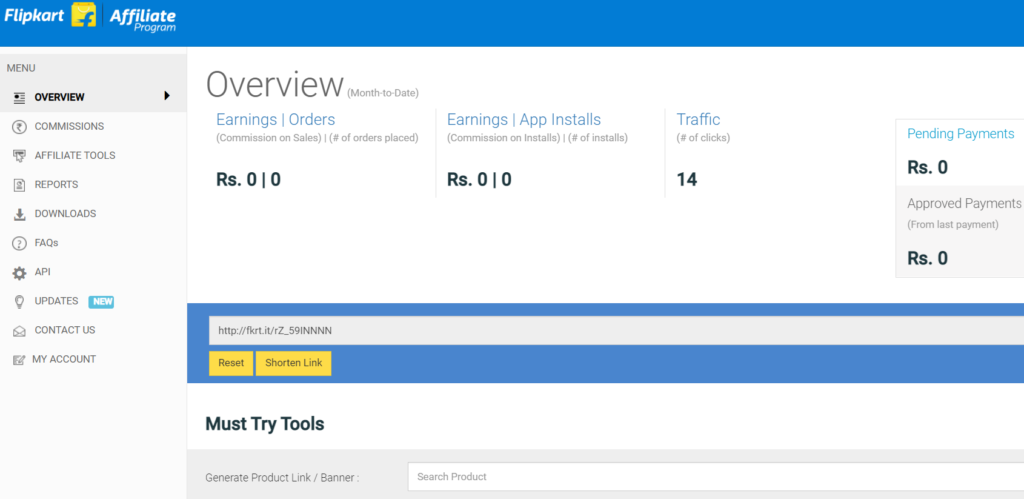Image resolution: width=1024 pixels, height=499 pixels.
Task: Click the Affiliate Tools icon
Action: [x=20, y=156]
